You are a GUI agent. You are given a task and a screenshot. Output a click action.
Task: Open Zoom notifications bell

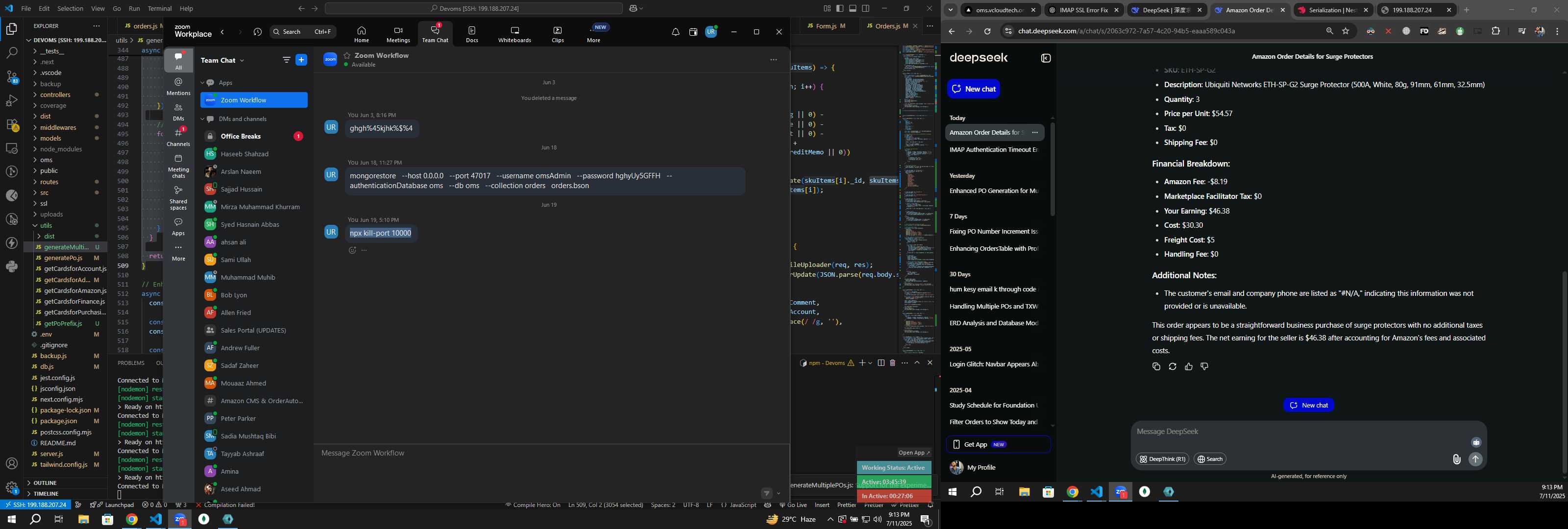click(x=675, y=32)
